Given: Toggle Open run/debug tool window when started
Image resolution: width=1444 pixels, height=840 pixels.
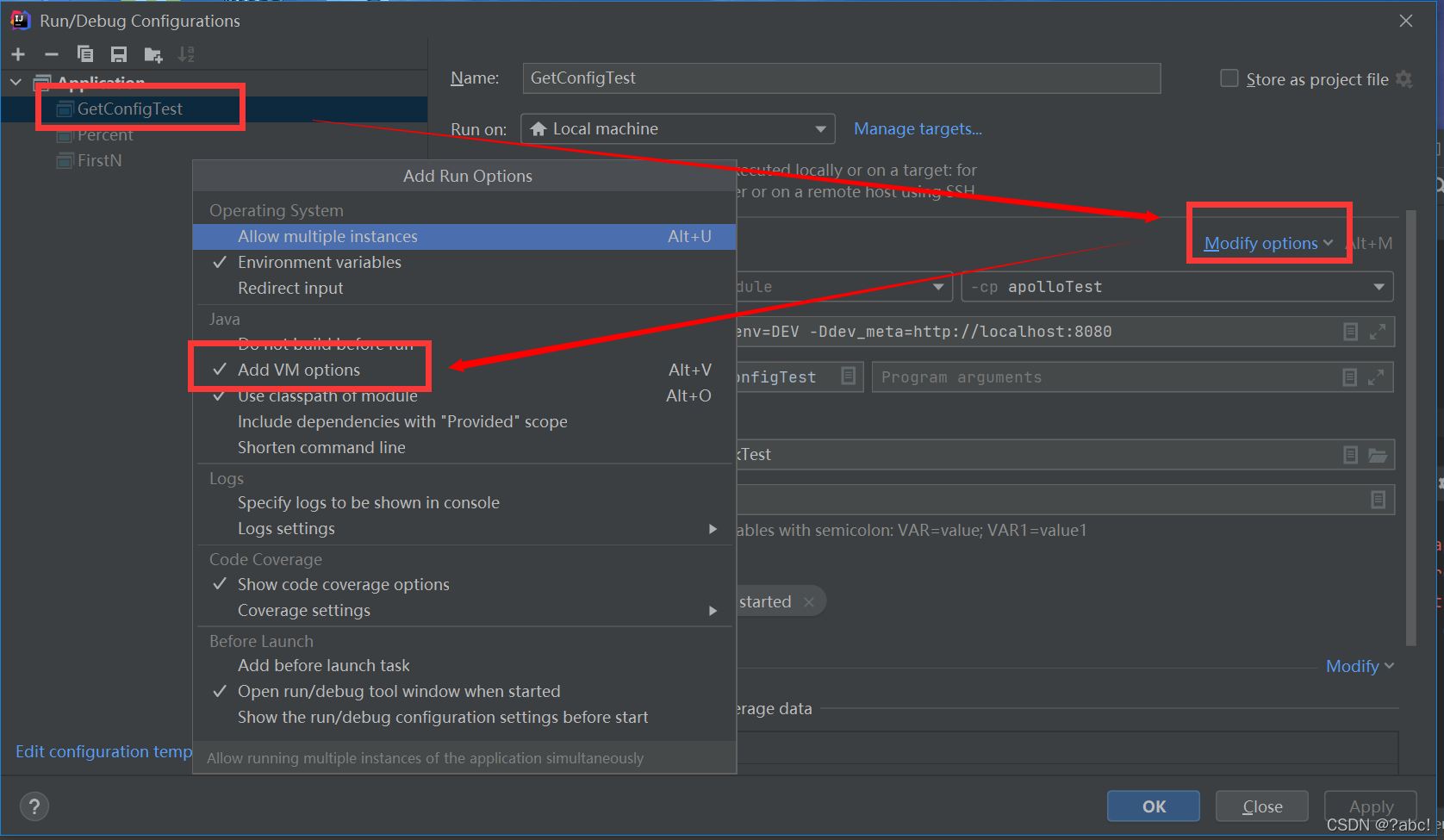Looking at the screenshot, I should [x=465, y=691].
